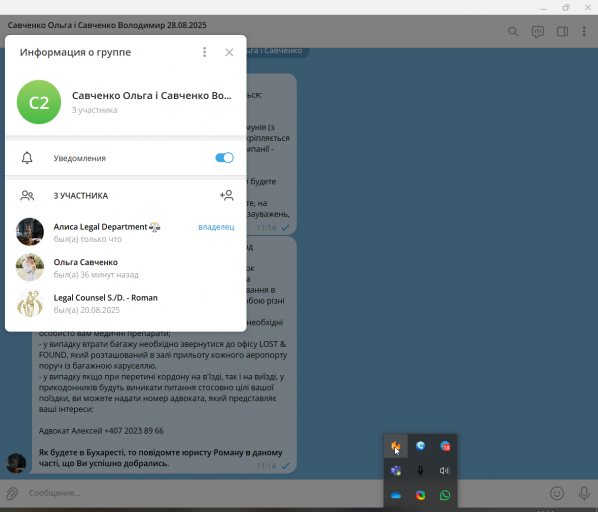Click the participants icon beside 3 УЧАСТНИКА
The image size is (598, 512).
(27, 196)
